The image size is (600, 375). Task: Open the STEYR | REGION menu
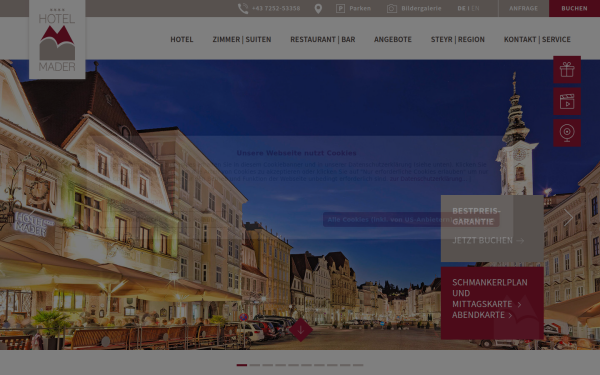click(458, 39)
